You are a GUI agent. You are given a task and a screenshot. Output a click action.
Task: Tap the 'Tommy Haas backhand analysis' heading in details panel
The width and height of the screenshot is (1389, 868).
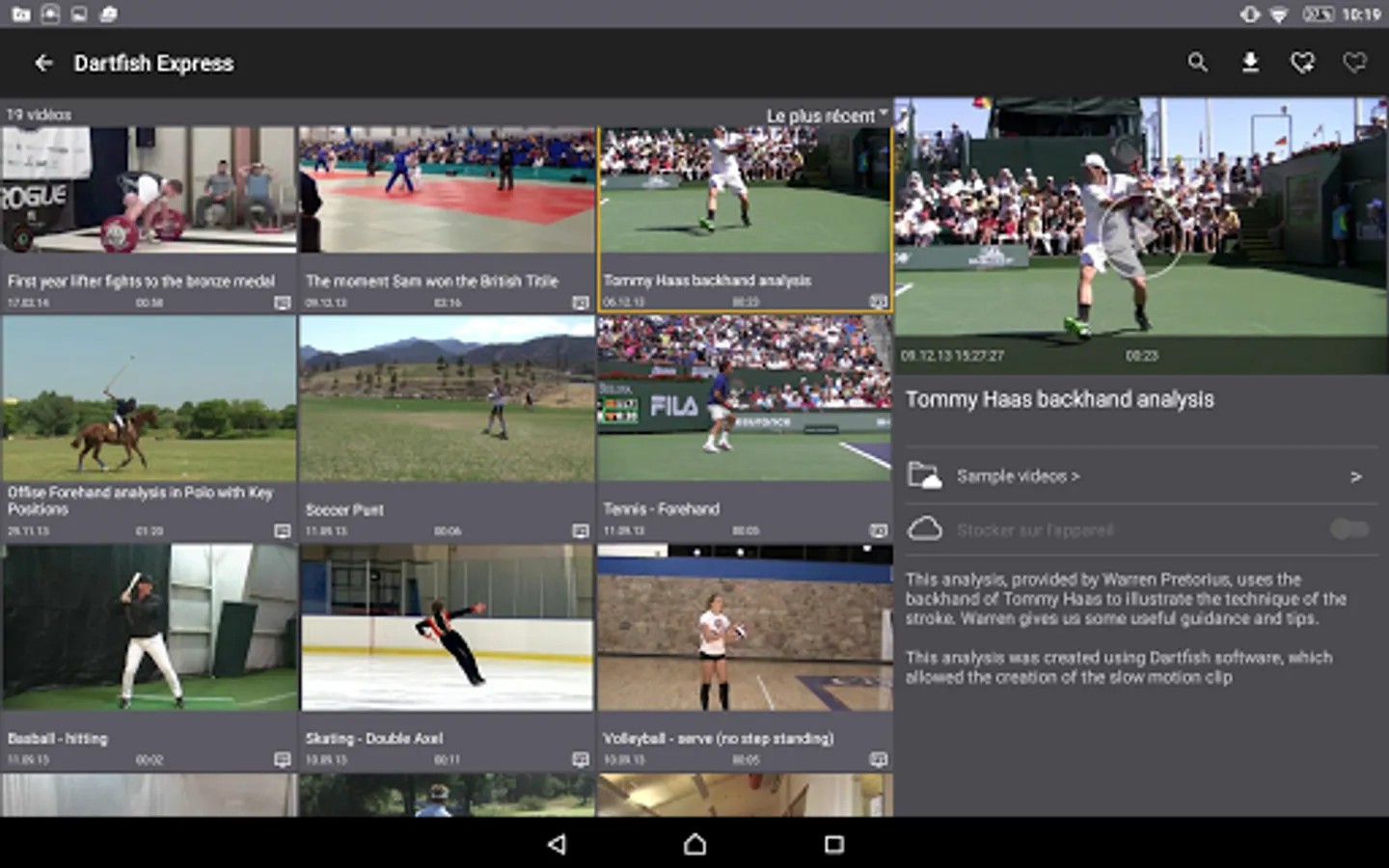[1059, 399]
